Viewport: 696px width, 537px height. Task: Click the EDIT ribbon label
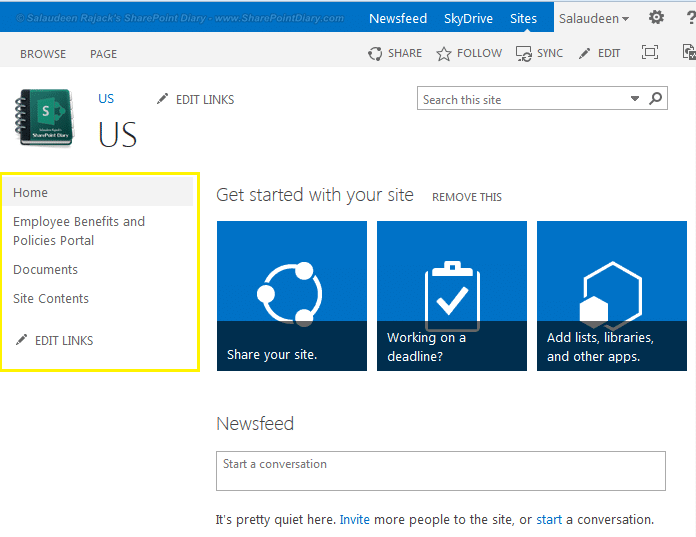(609, 53)
